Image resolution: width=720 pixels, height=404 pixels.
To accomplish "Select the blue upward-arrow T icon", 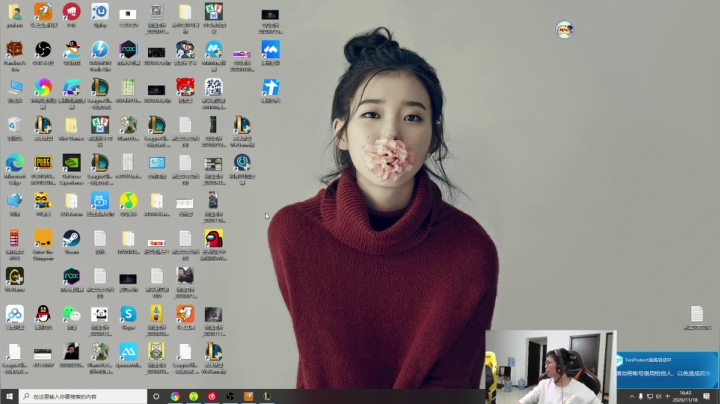I will [270, 88].
